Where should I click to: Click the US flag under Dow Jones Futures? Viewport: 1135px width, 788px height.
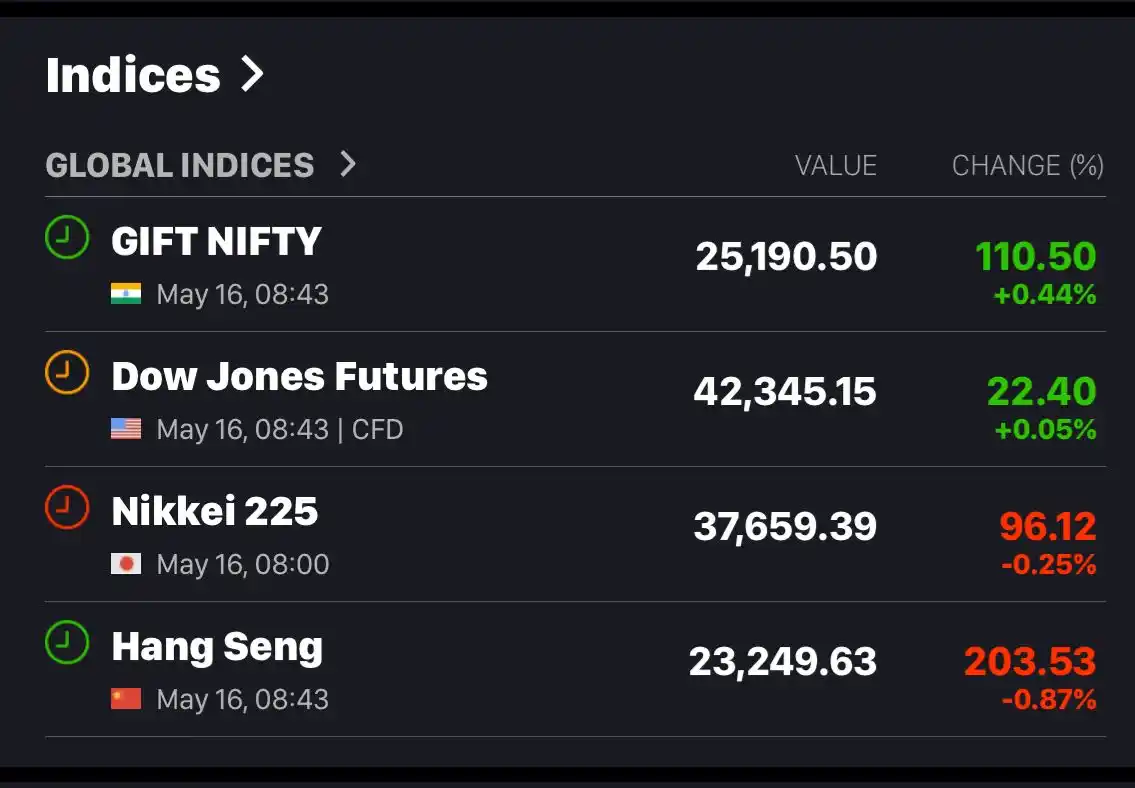[x=126, y=429]
